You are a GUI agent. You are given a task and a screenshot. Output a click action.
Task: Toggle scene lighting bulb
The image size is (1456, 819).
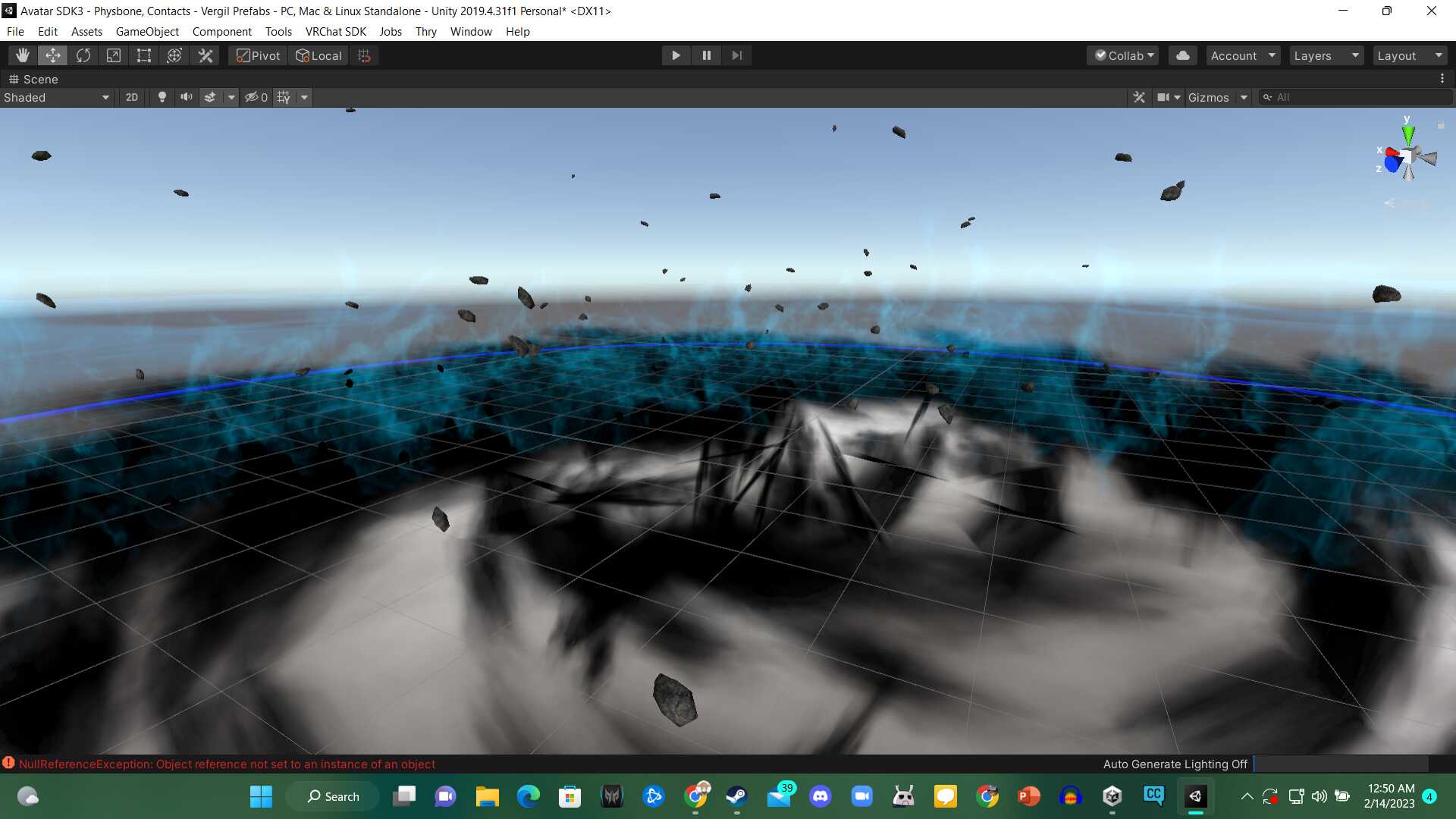tap(162, 97)
